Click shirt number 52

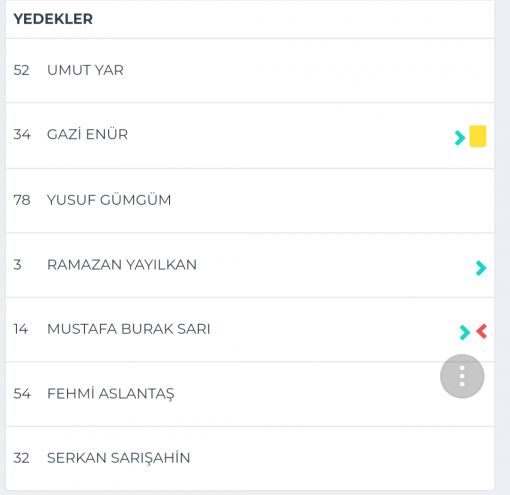(x=21, y=70)
